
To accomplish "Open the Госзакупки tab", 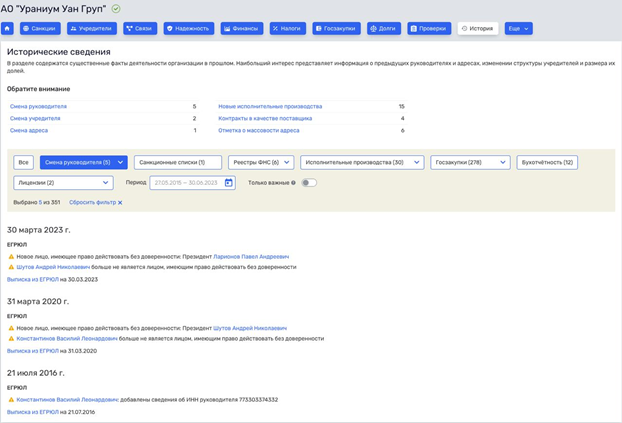I will 336,29.
